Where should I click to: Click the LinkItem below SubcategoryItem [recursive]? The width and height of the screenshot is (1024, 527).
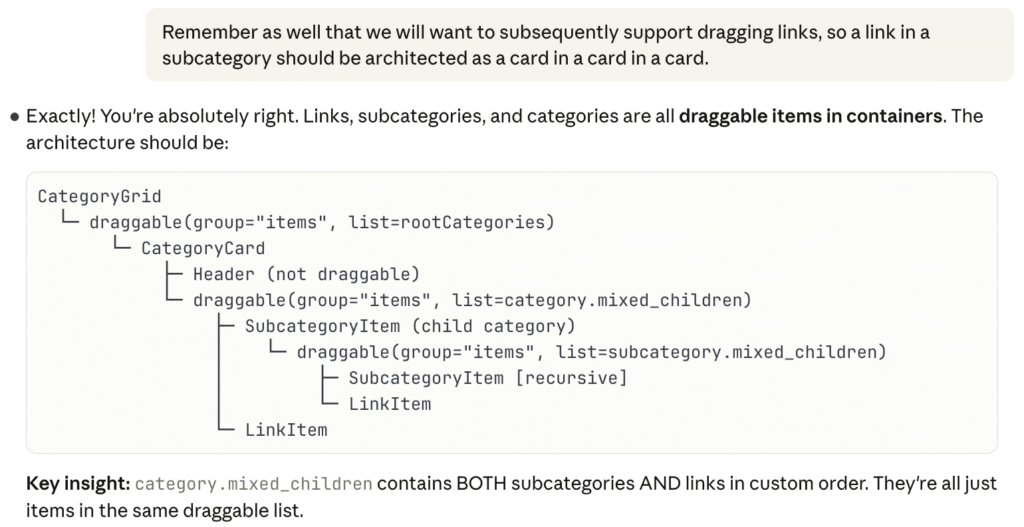[390, 404]
